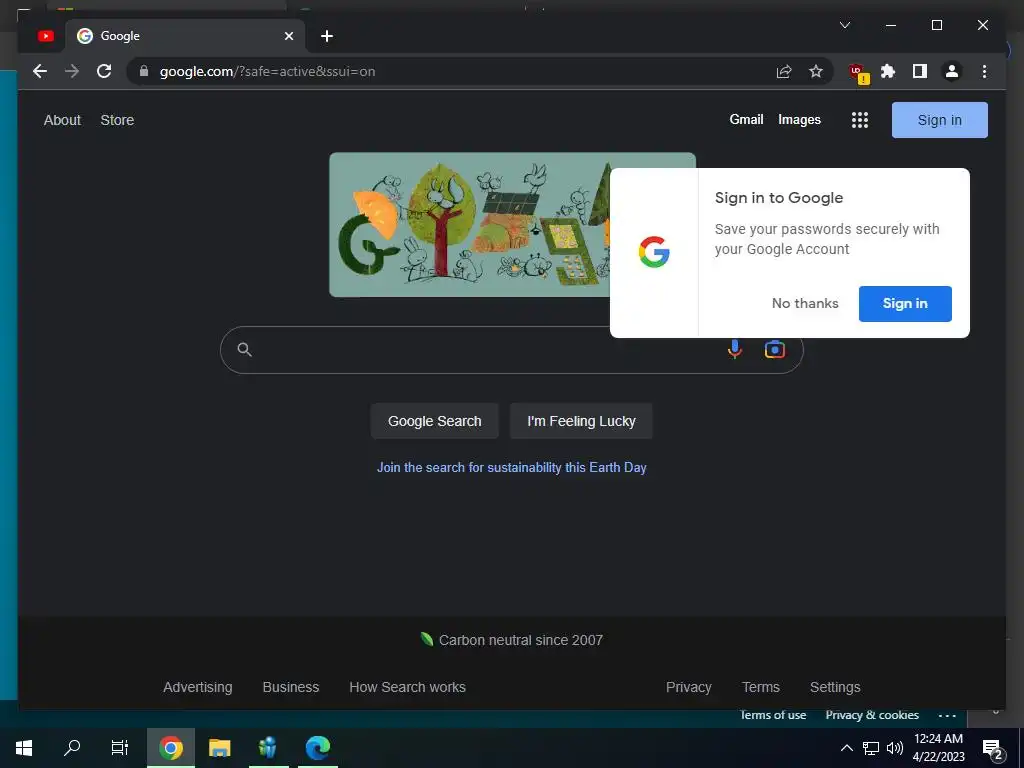Click the browser forward arrow

point(72,71)
